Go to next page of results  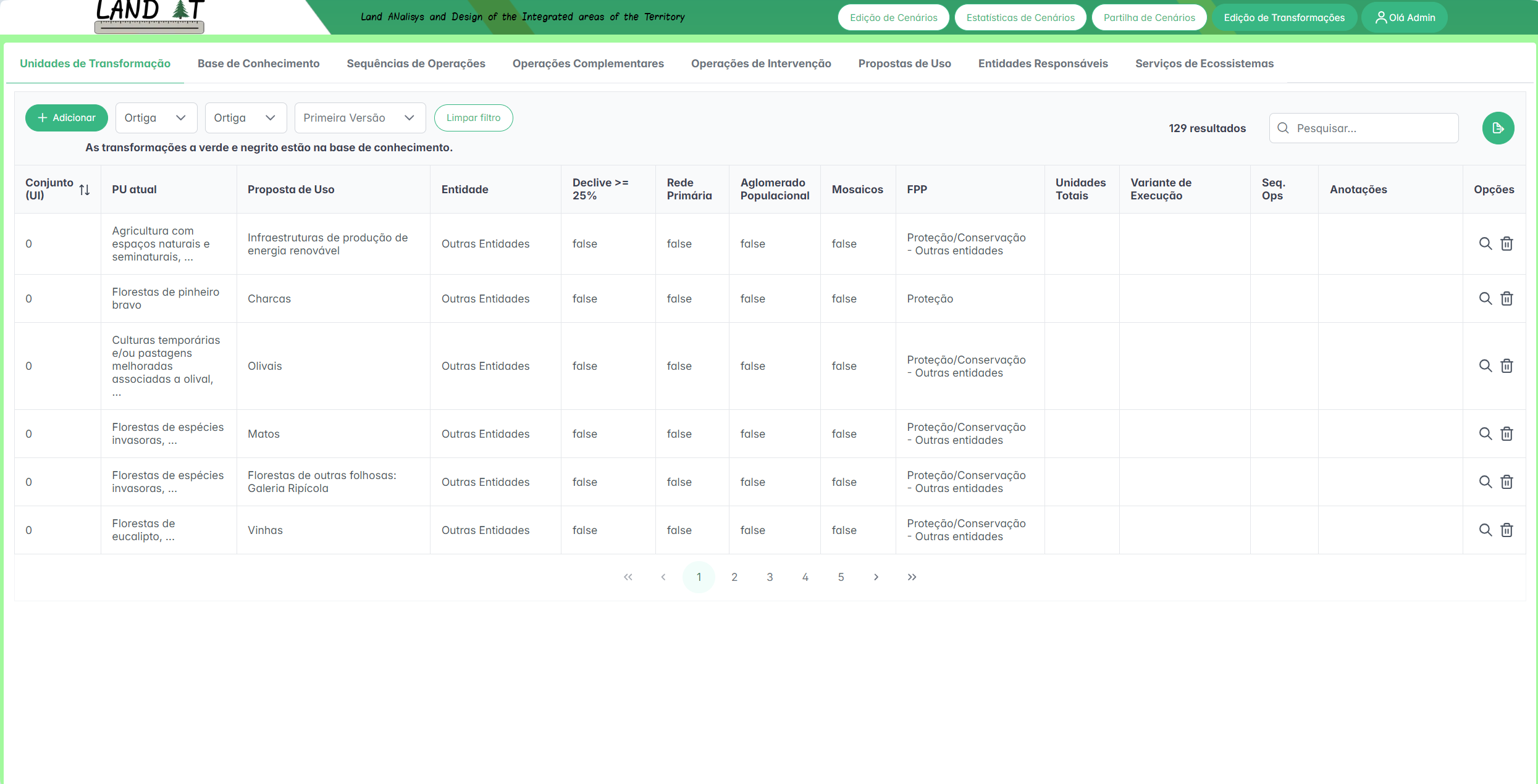876,577
